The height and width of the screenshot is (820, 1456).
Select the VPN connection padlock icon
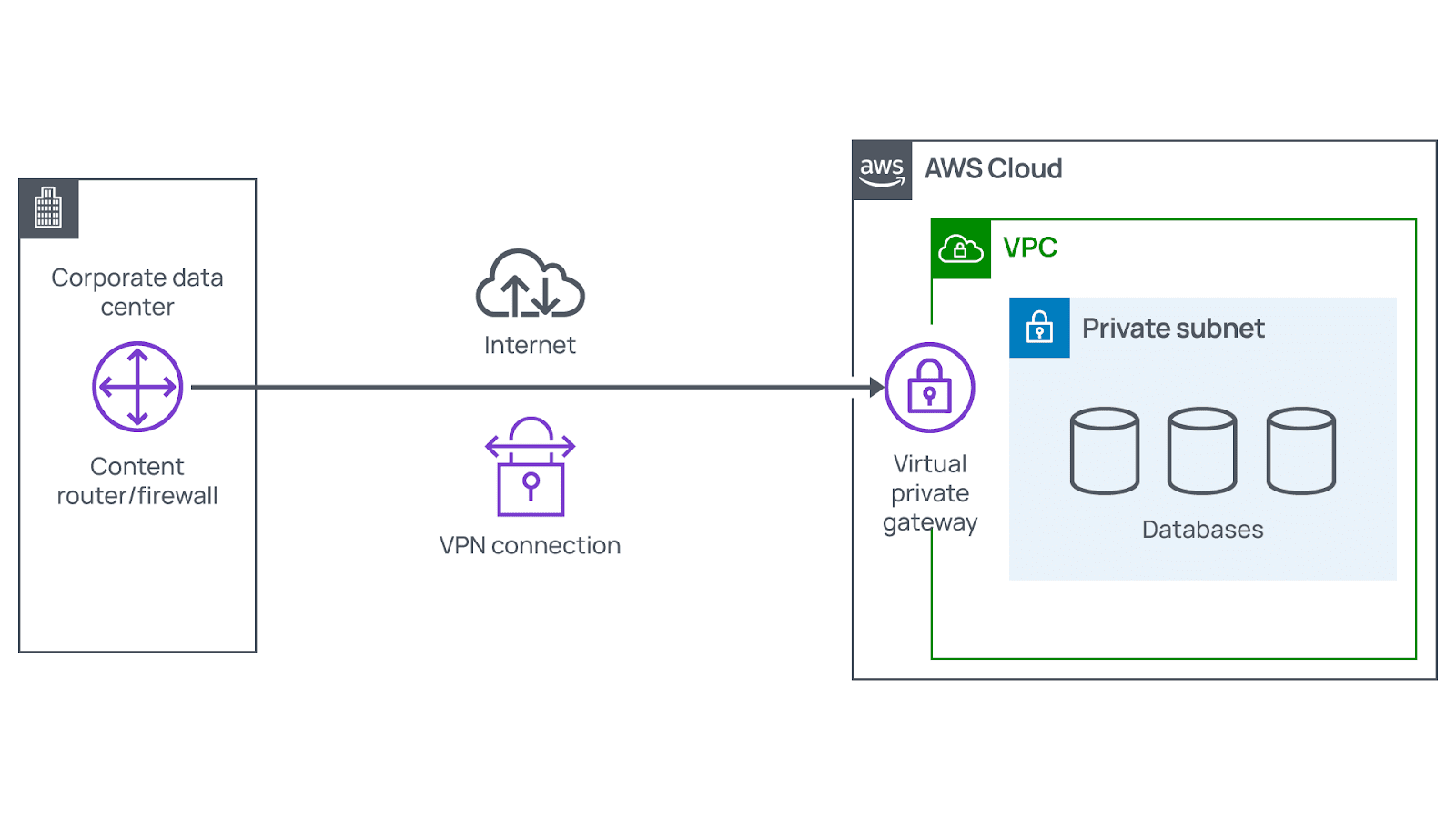click(x=531, y=468)
